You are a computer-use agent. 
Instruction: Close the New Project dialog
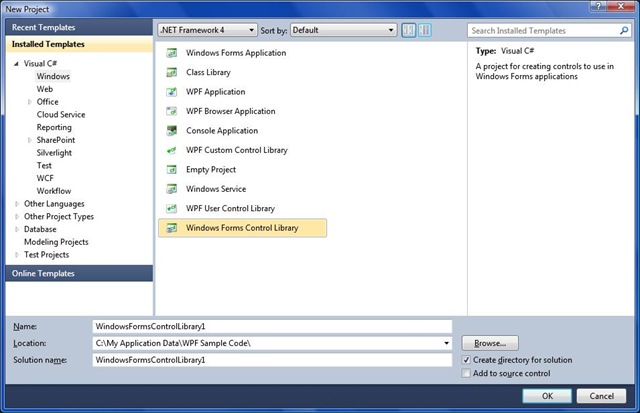[621, 6]
